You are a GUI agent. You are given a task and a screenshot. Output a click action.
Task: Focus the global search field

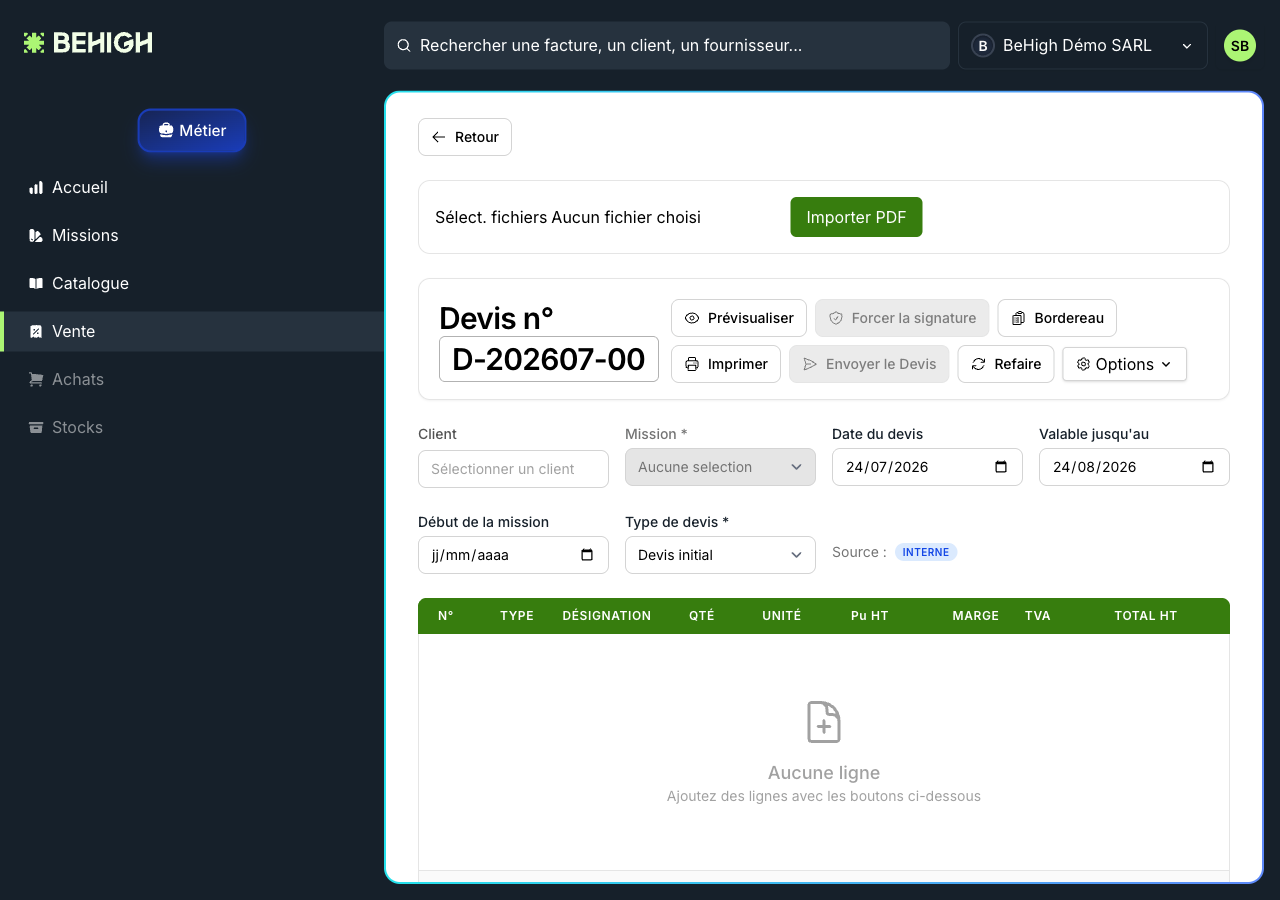click(667, 46)
